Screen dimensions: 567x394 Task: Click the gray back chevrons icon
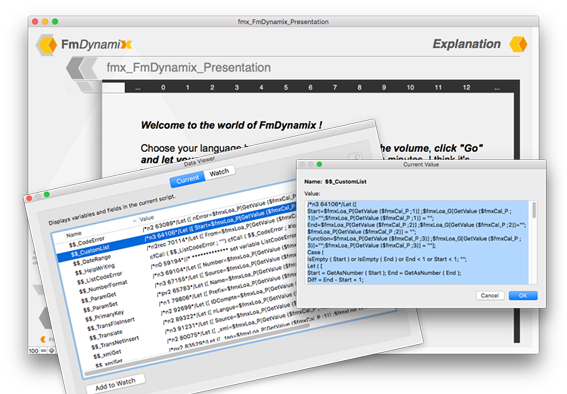pyautogui.click(x=80, y=68)
